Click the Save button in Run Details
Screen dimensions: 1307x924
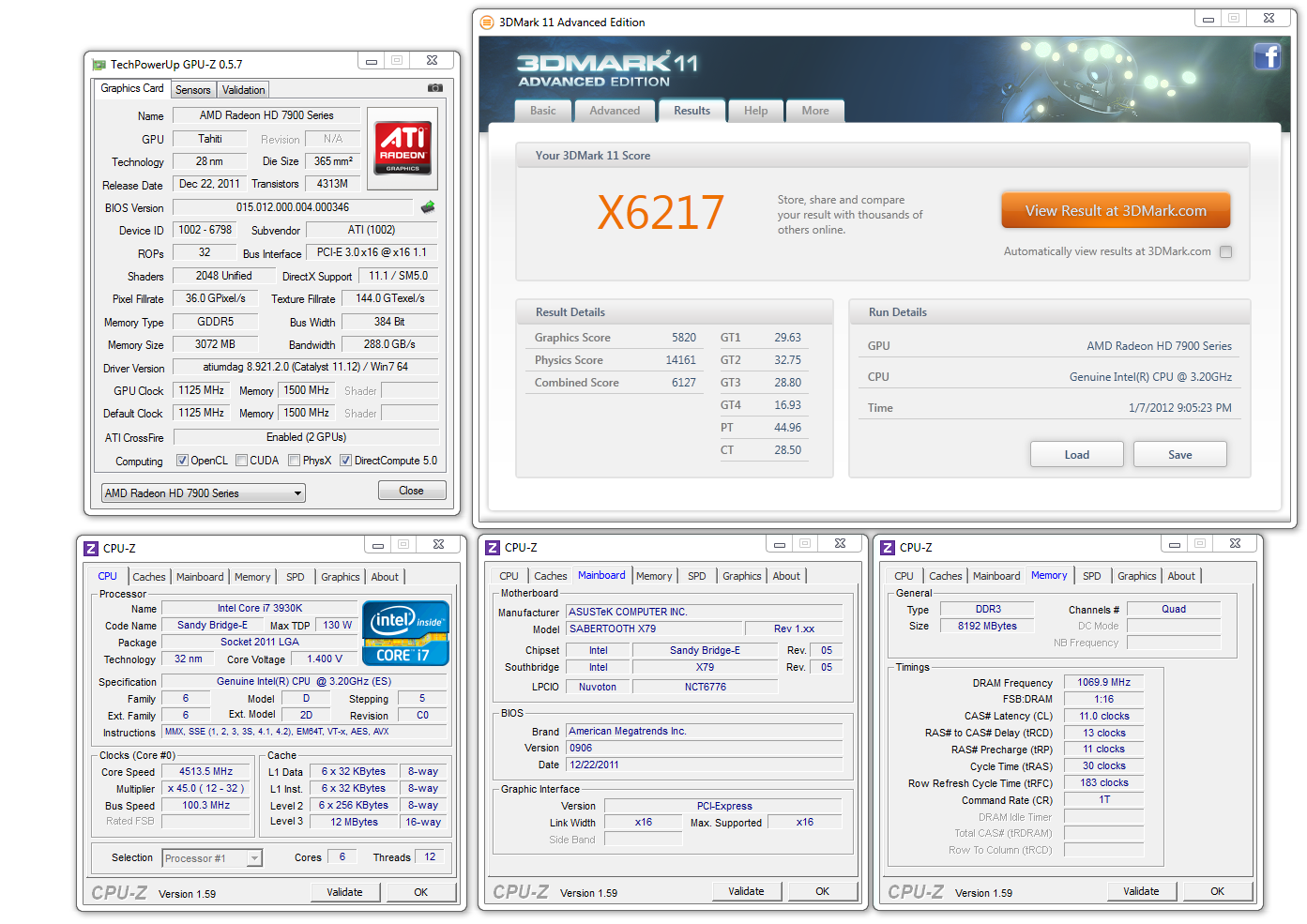tap(1180, 455)
